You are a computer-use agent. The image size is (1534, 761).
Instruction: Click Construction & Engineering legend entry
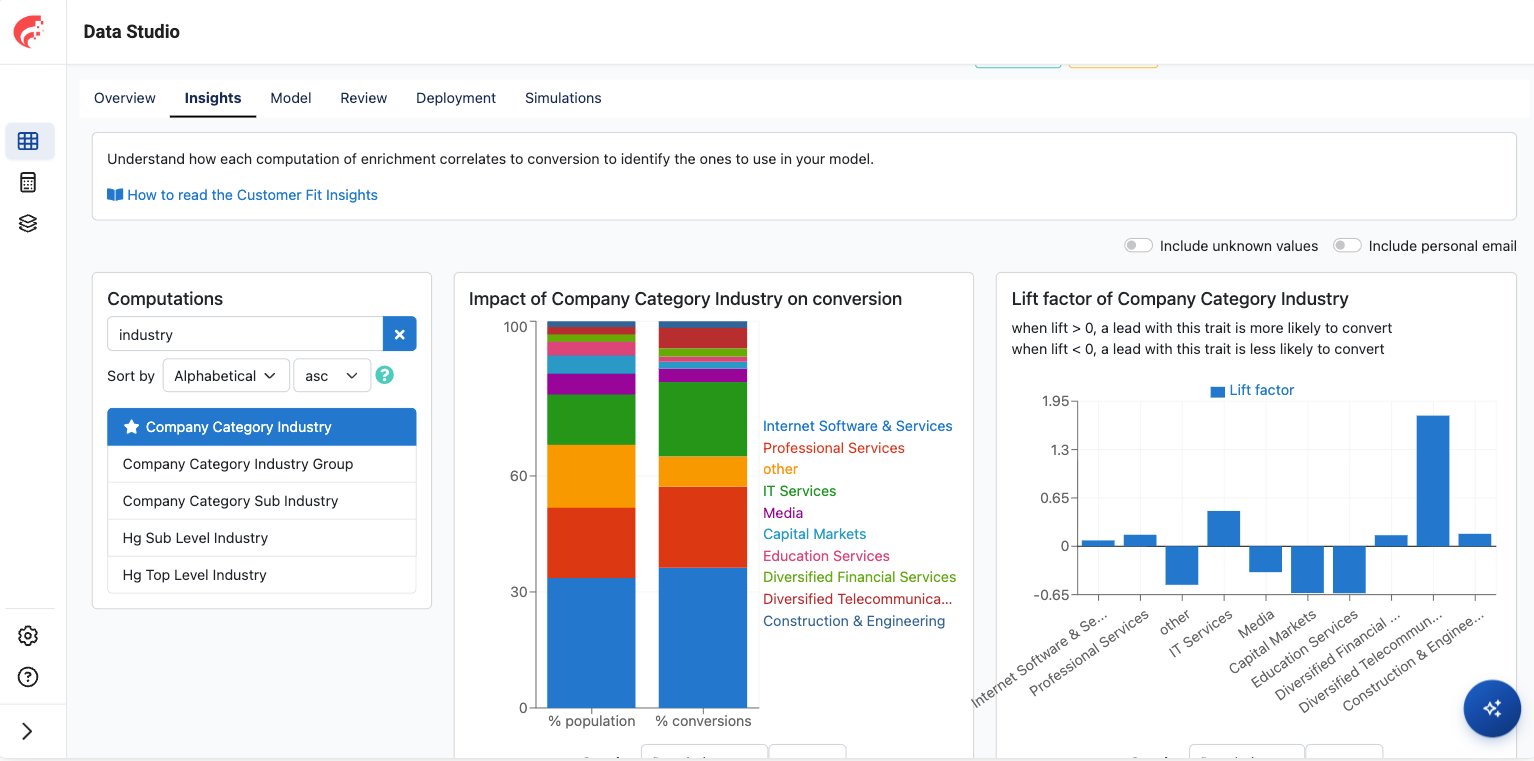pos(854,621)
